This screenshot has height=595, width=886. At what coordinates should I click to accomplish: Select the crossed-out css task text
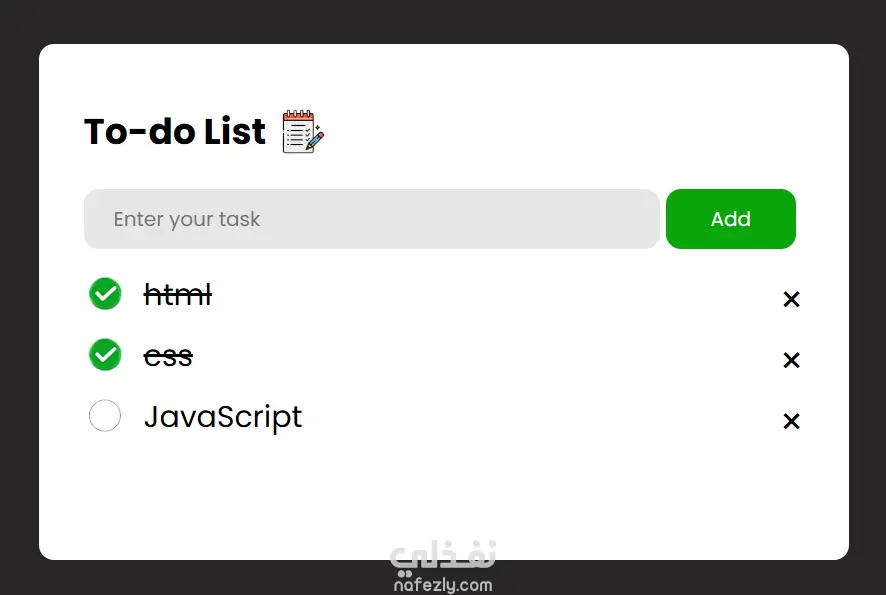click(168, 357)
